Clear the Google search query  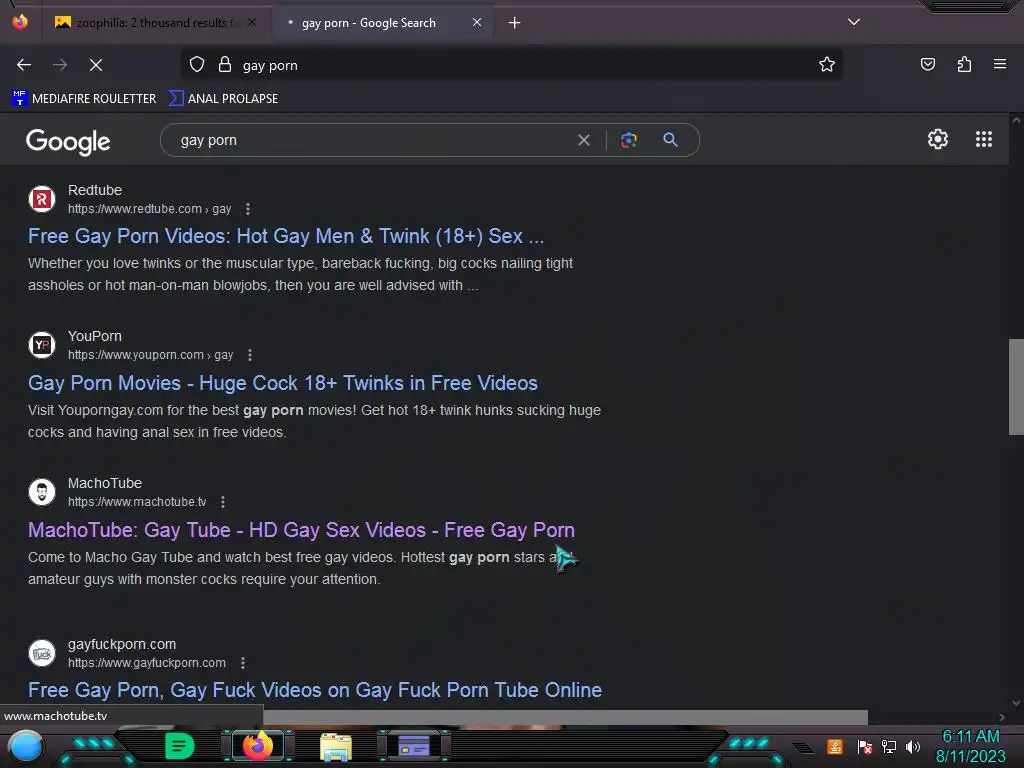tap(584, 140)
